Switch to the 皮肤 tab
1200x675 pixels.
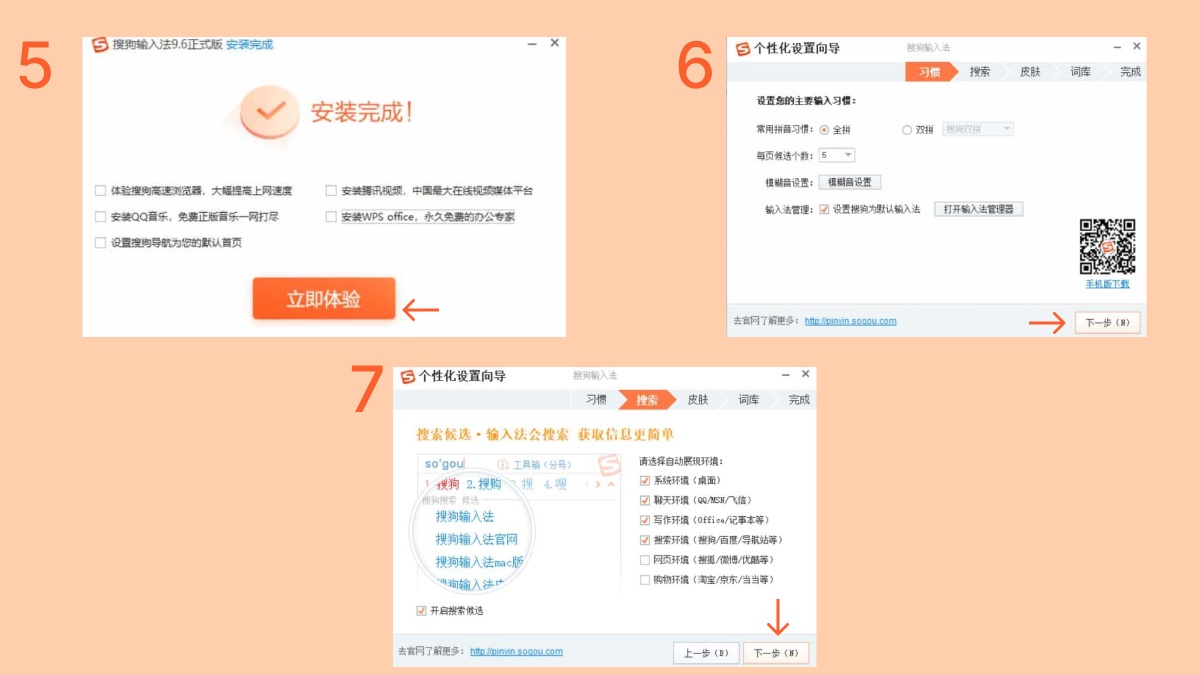click(1029, 71)
